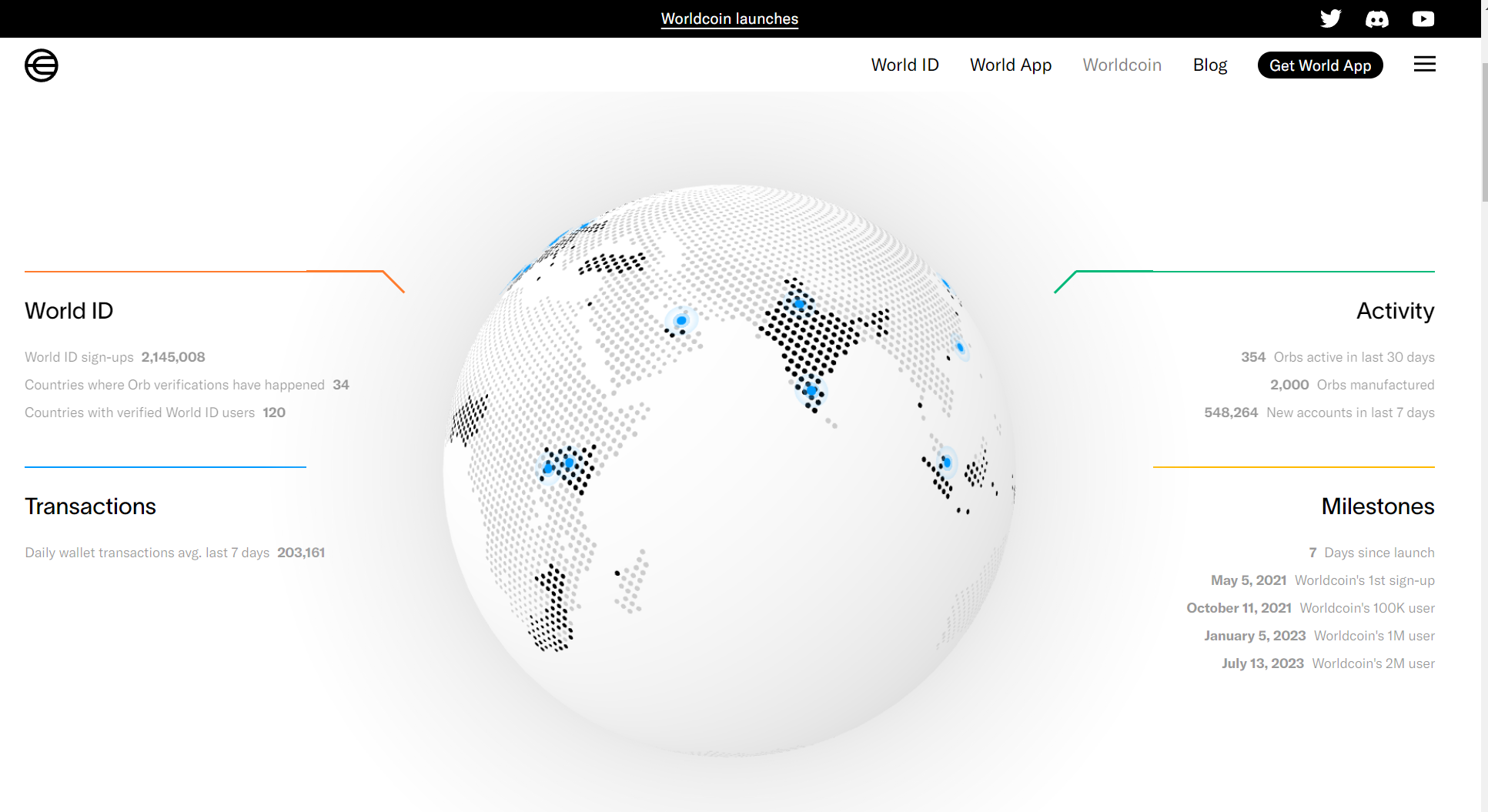
Task: Click the page vertical scrollbar thumb
Action: tap(1484, 131)
